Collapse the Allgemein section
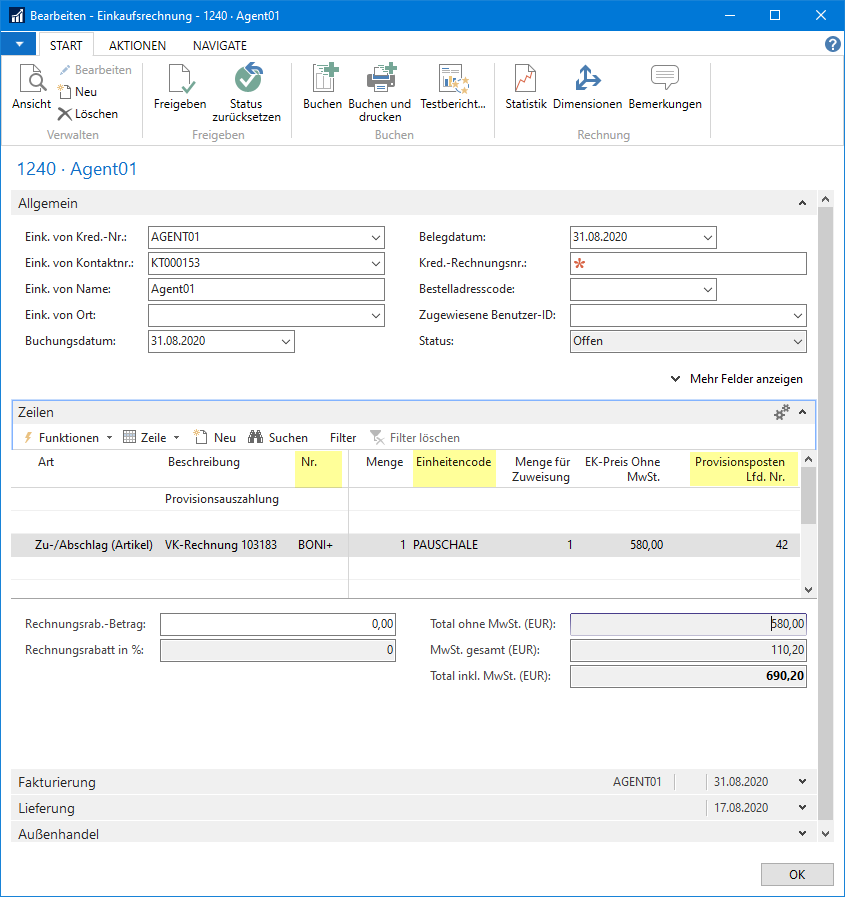Viewport: 845px width, 897px height. [x=802, y=203]
